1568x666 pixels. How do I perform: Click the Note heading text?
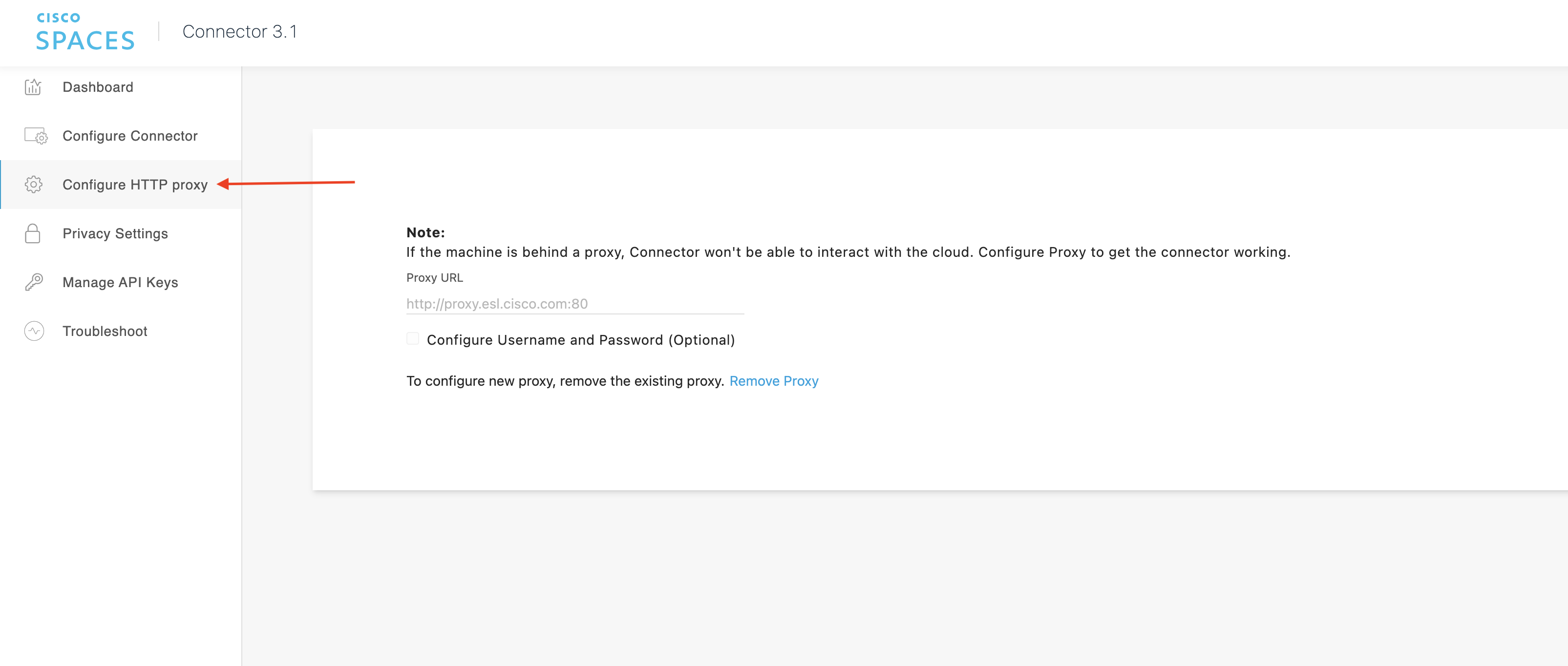[x=425, y=232]
